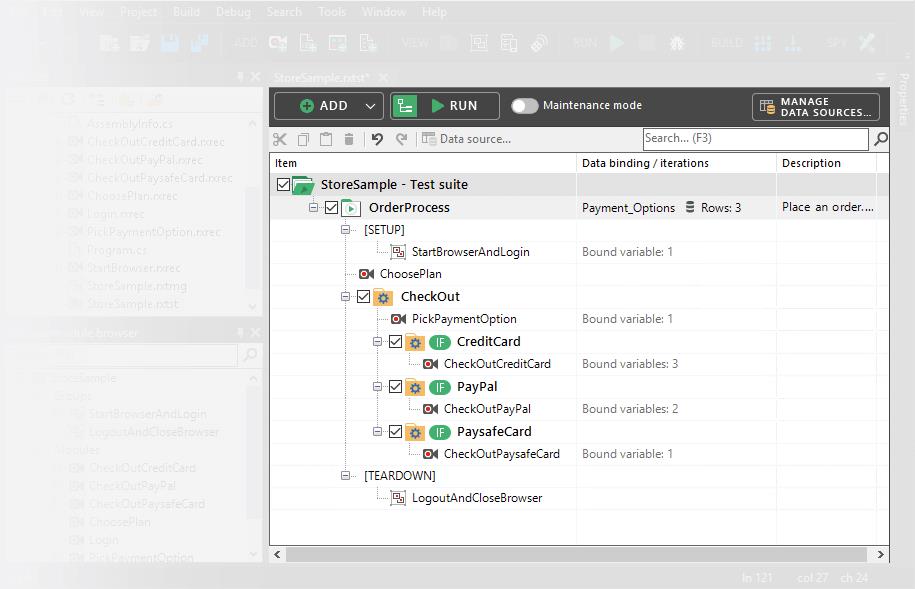915x589 pixels.
Task: Click the green test-sequence view icon beside RUN
Action: pos(404,106)
